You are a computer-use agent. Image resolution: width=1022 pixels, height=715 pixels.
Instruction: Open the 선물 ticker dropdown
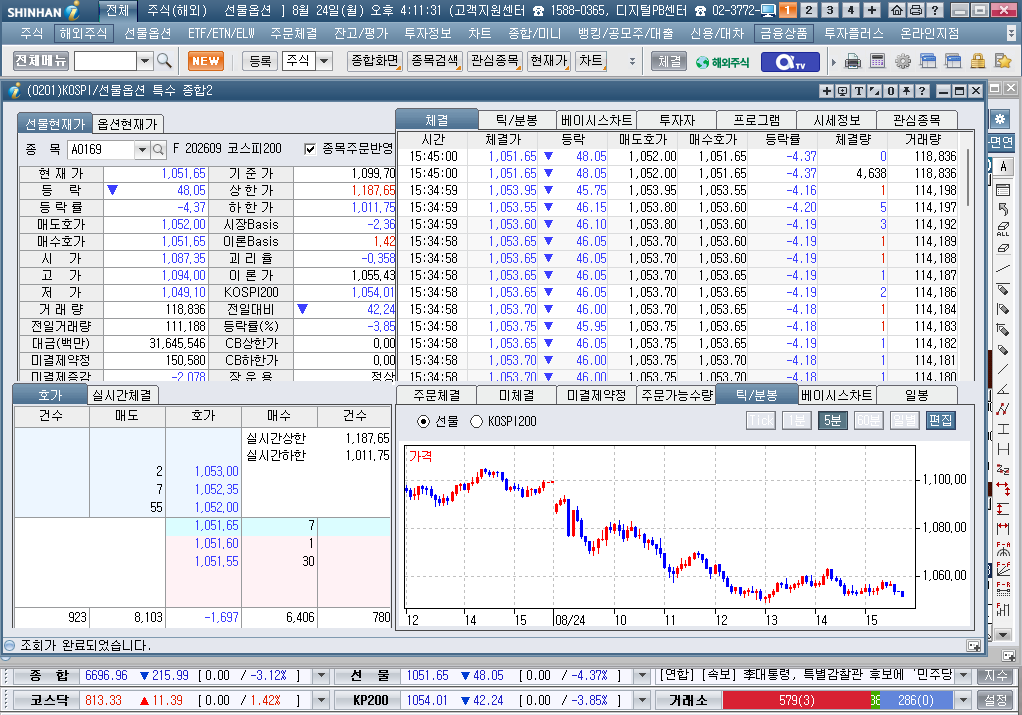pyautogui.click(x=643, y=676)
